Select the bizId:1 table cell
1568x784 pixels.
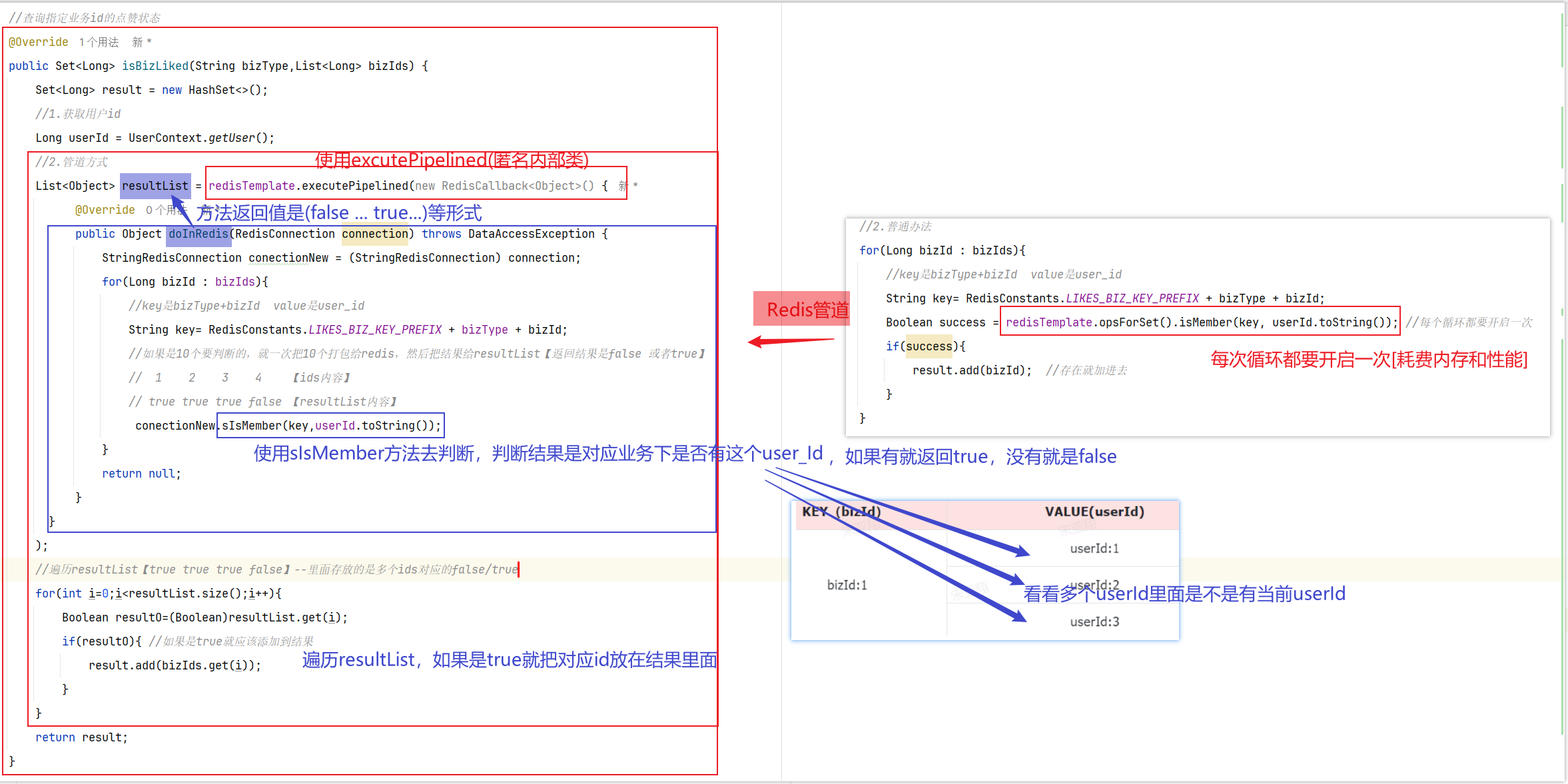pyautogui.click(x=847, y=585)
